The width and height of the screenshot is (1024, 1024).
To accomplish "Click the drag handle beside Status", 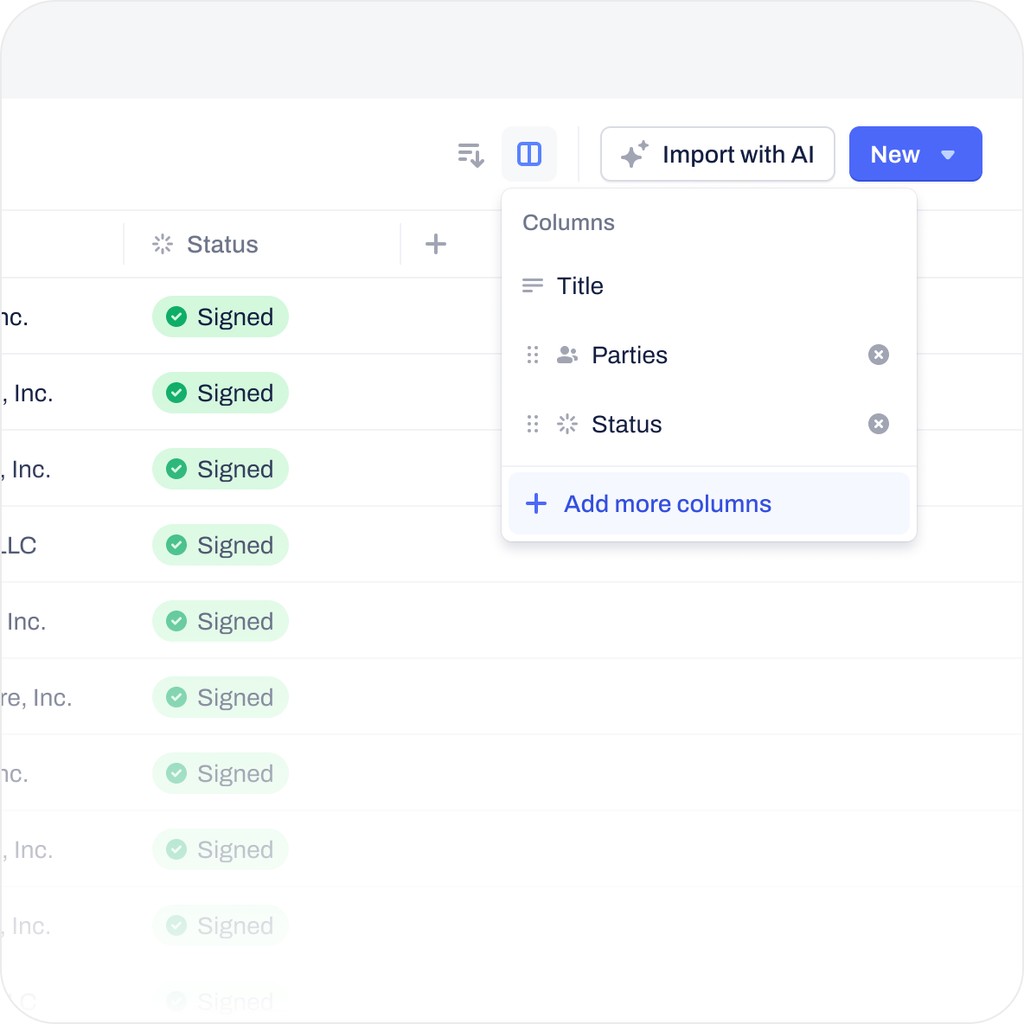I will pyautogui.click(x=532, y=424).
